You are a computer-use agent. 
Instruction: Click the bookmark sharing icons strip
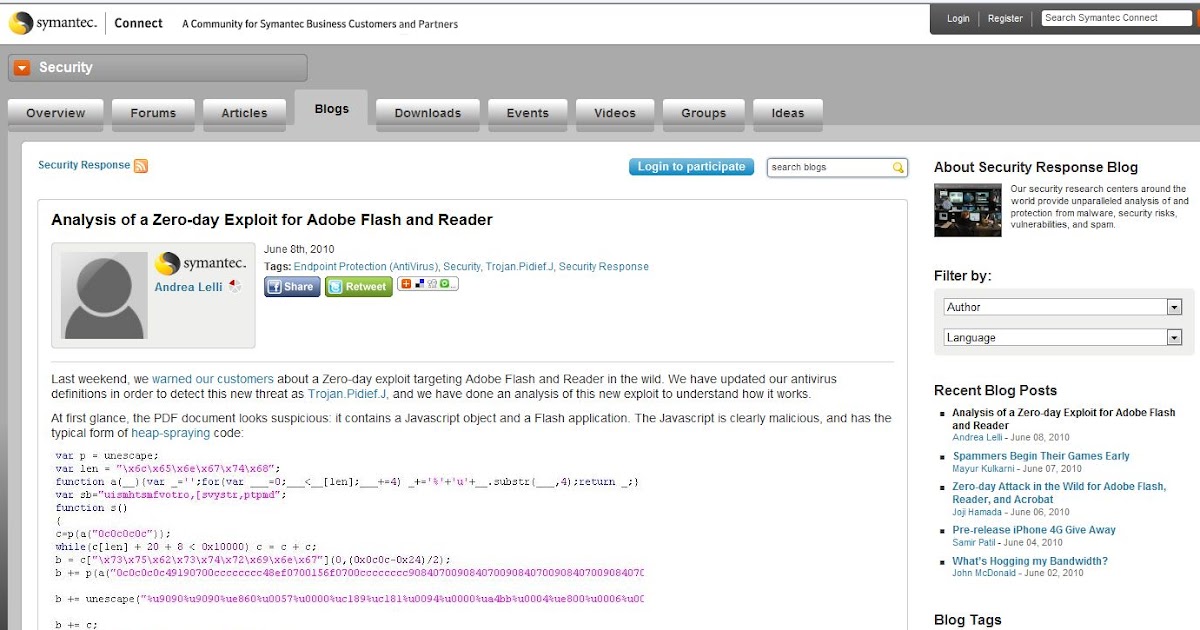[428, 284]
